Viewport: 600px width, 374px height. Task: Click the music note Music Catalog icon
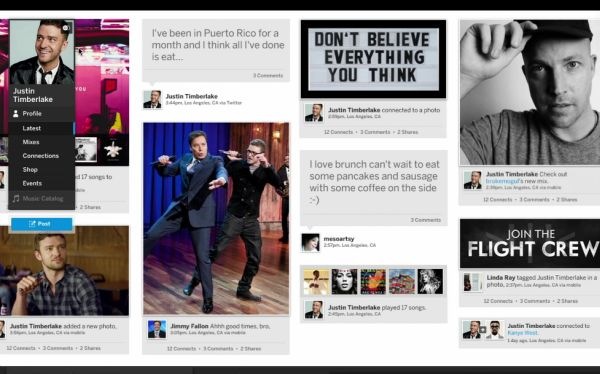tap(16, 199)
